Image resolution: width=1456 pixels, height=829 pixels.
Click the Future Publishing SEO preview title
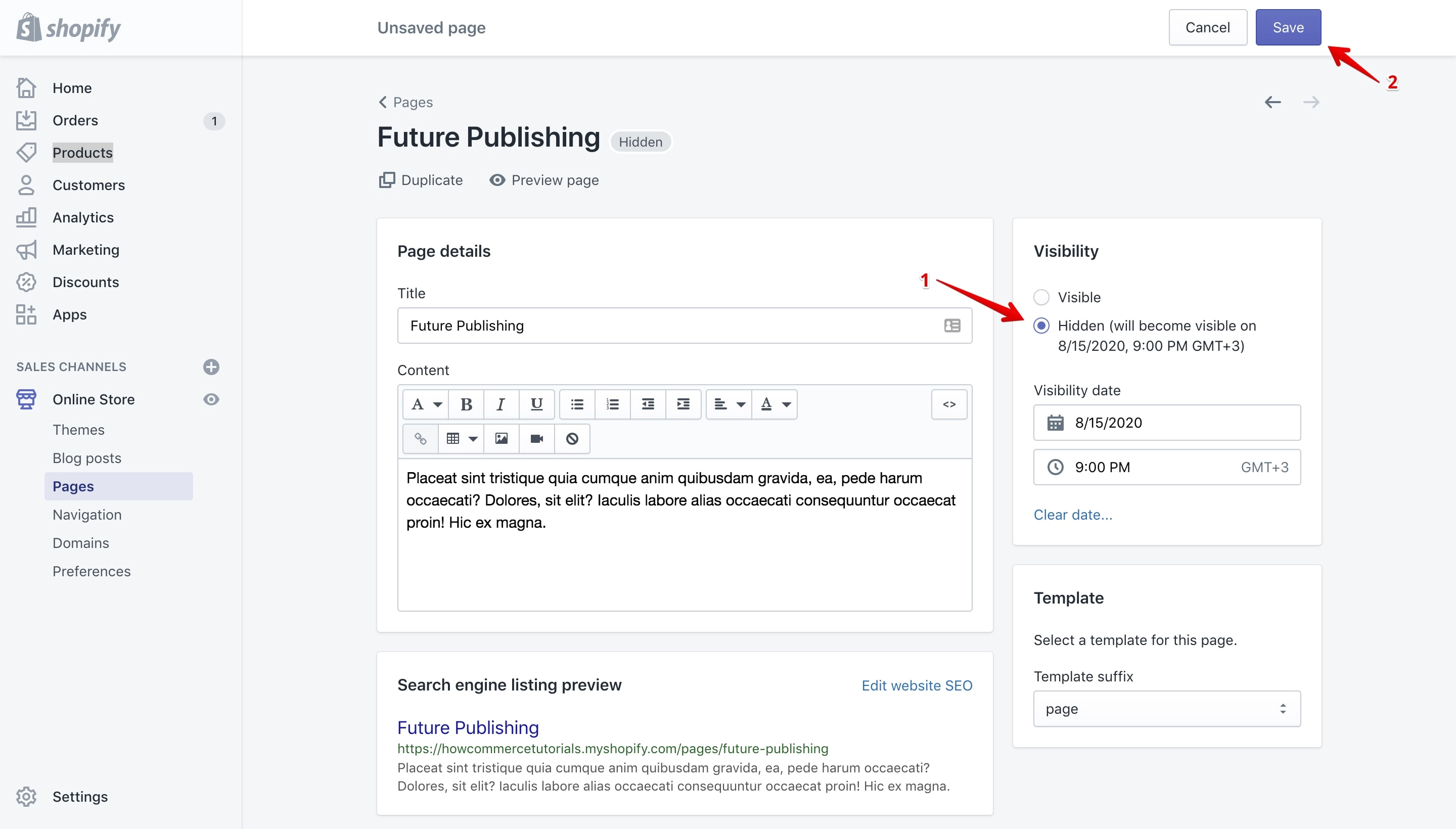[468, 728]
